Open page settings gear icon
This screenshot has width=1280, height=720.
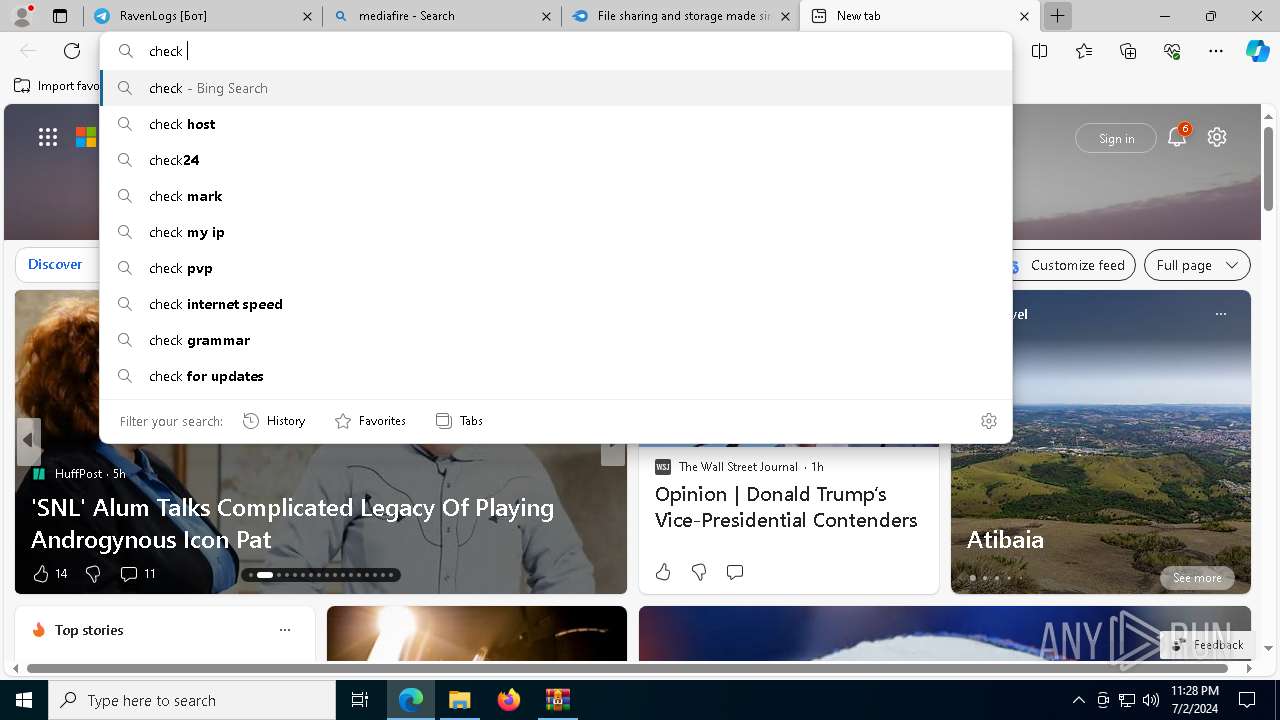[1217, 137]
